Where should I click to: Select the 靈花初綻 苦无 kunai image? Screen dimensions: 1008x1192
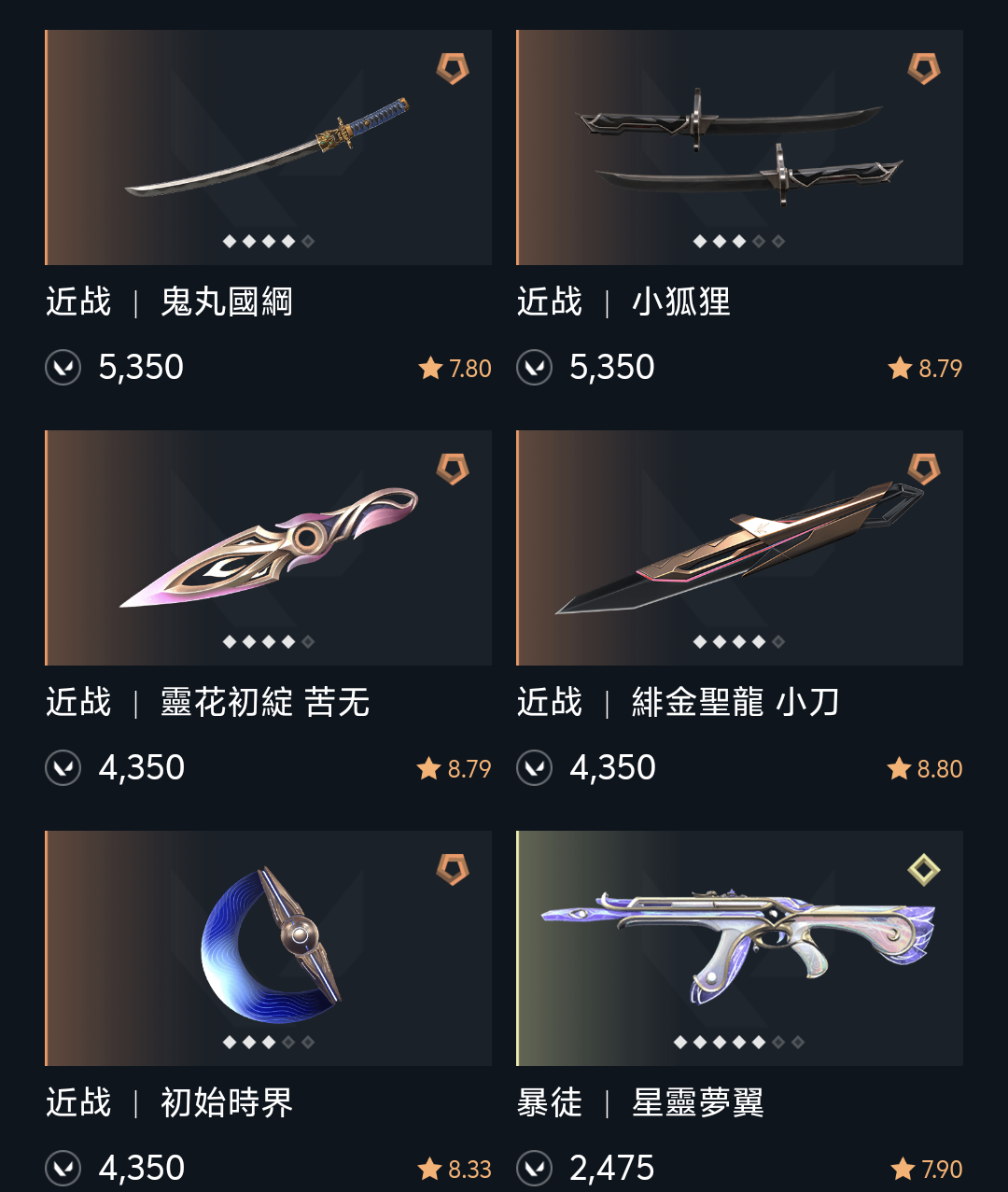tap(269, 548)
